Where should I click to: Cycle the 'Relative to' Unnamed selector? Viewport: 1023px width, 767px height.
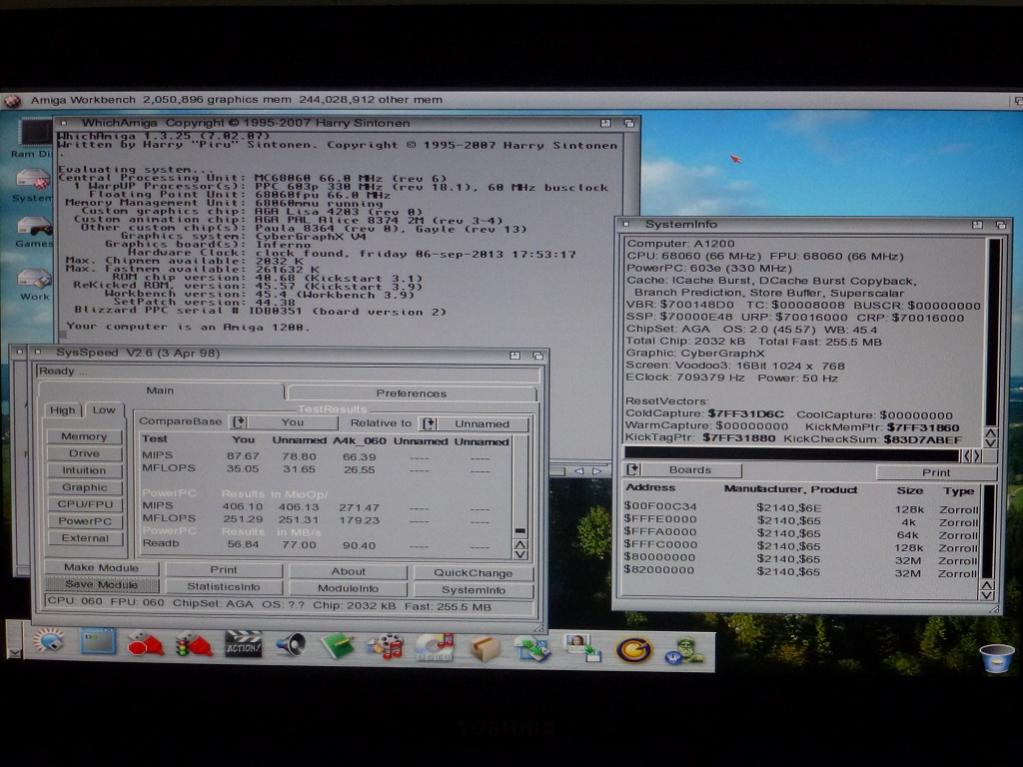pyautogui.click(x=473, y=424)
